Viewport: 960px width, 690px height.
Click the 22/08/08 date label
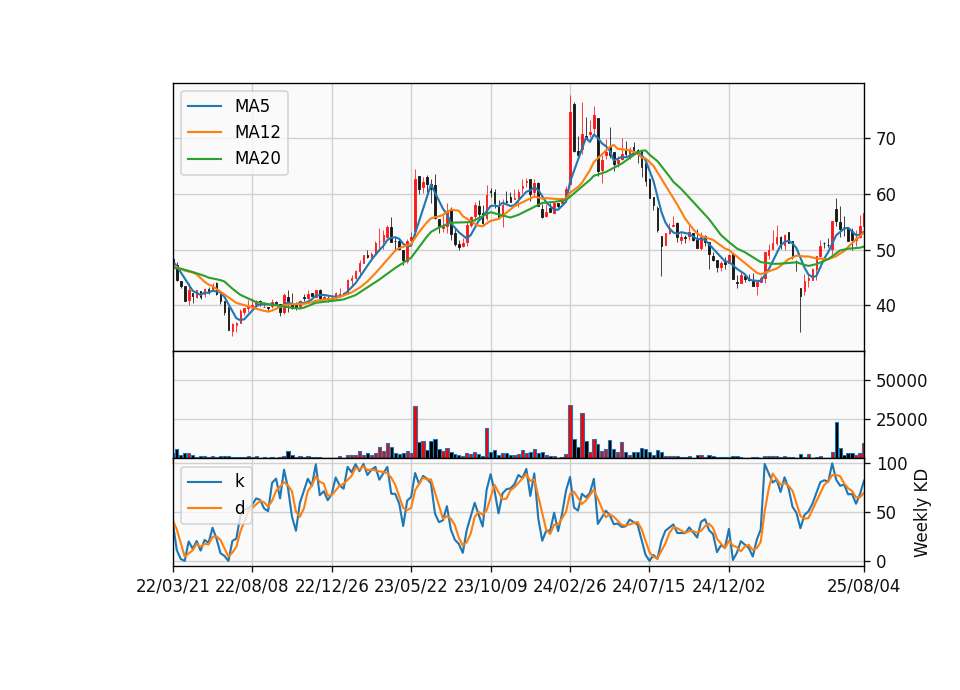[x=252, y=586]
